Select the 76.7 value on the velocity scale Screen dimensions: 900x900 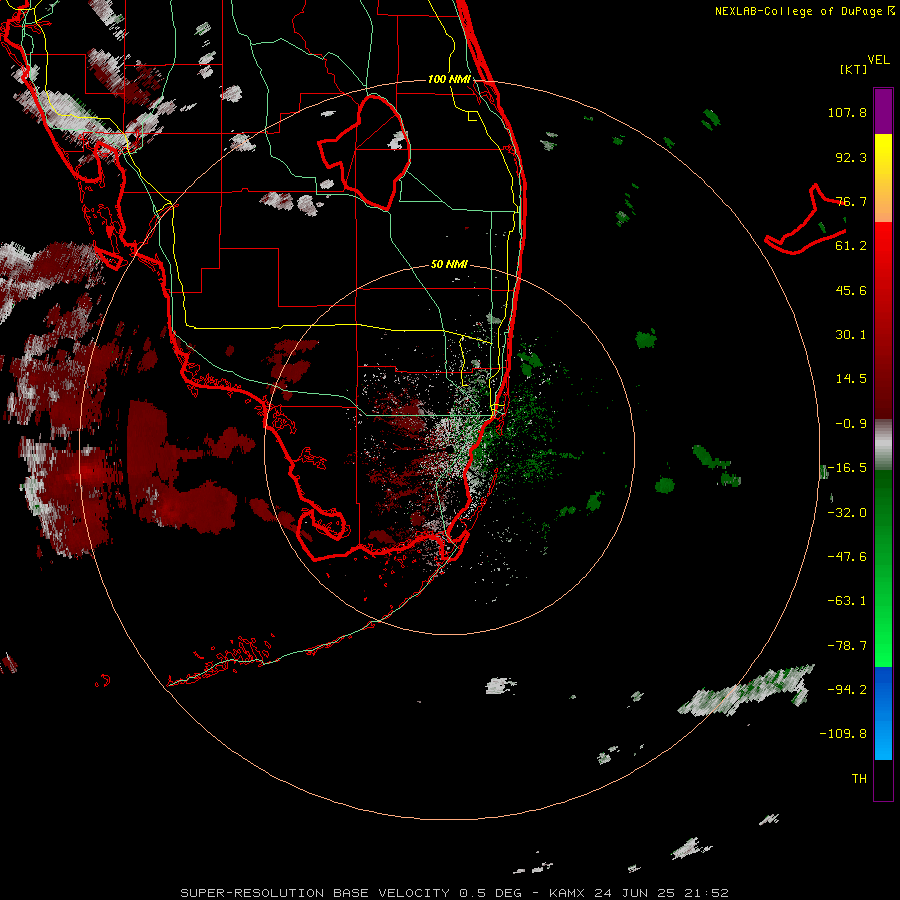coord(851,201)
